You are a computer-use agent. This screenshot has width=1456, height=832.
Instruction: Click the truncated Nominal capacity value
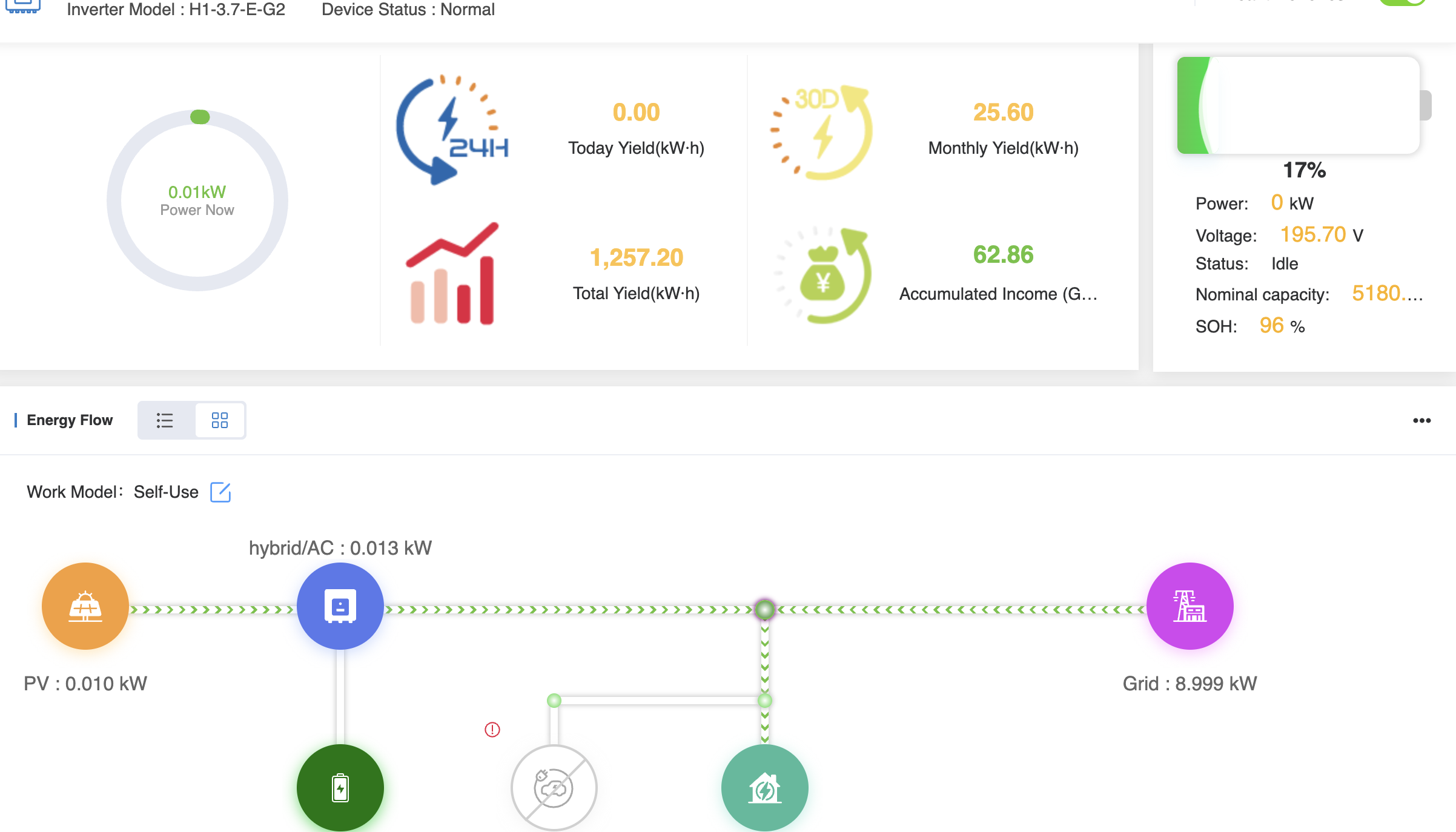click(1387, 294)
